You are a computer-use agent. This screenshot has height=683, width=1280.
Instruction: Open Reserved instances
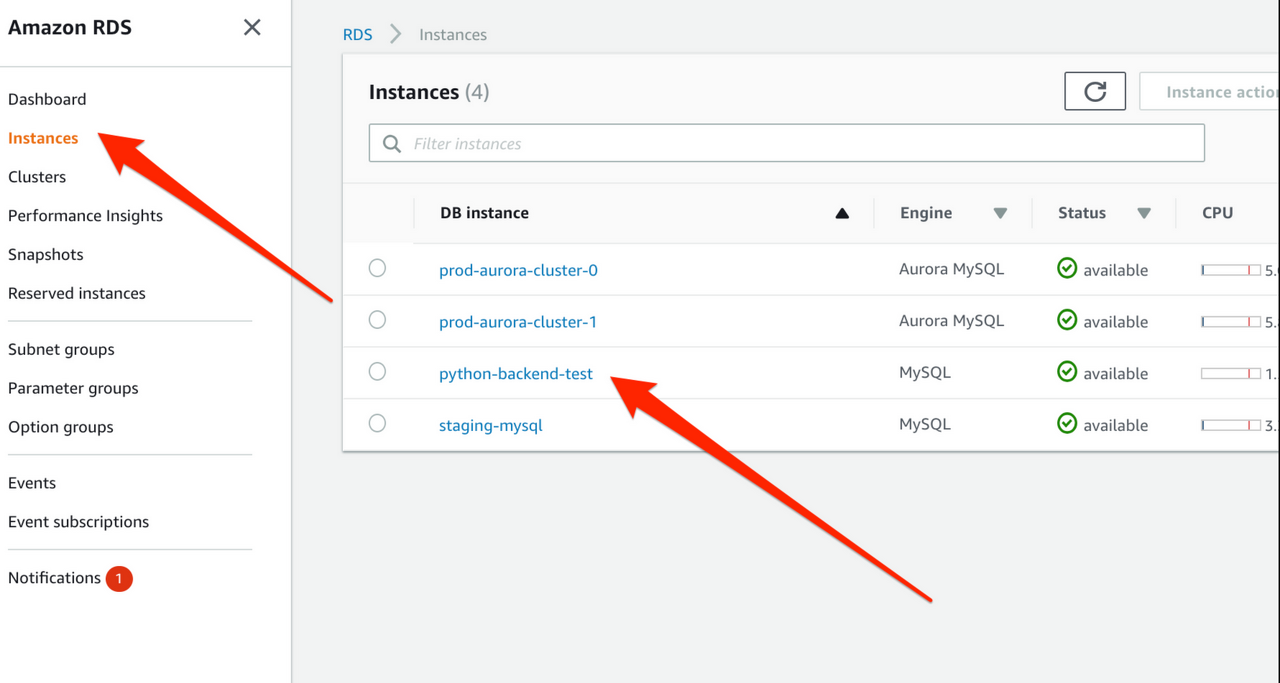coord(77,293)
